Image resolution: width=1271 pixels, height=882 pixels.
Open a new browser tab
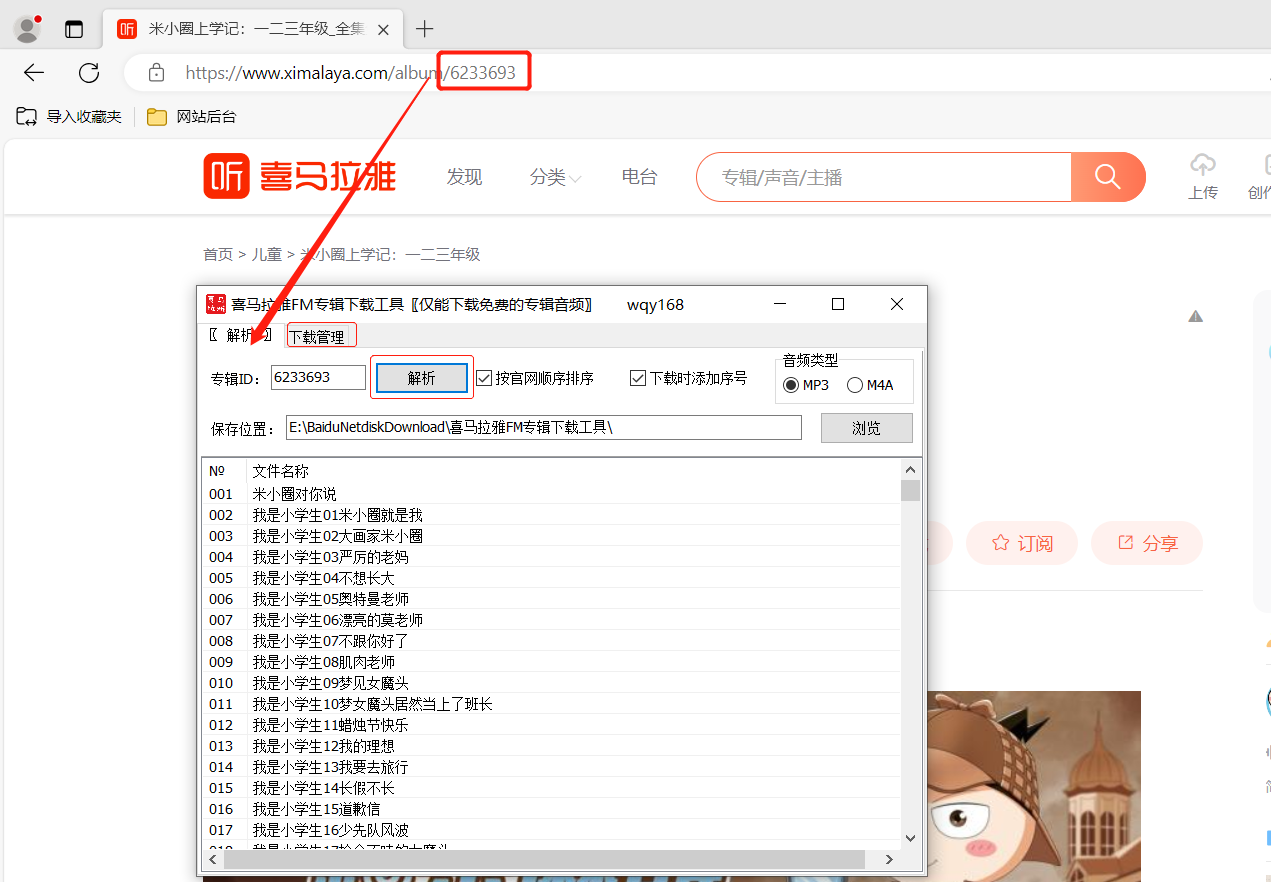pos(425,29)
